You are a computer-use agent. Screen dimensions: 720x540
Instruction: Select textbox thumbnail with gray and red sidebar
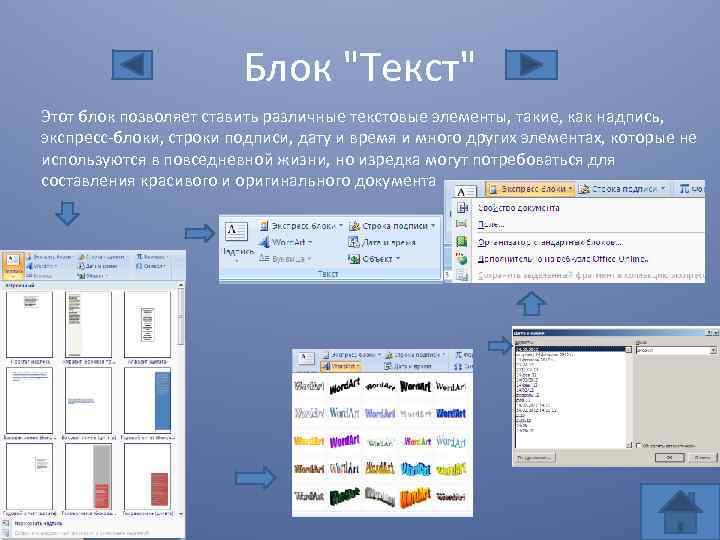88,477
